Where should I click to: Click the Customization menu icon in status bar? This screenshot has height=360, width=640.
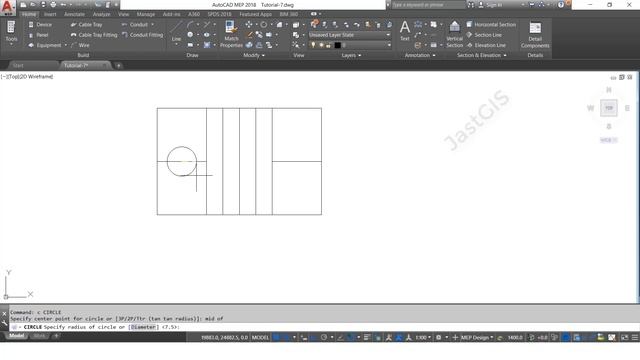635,337
